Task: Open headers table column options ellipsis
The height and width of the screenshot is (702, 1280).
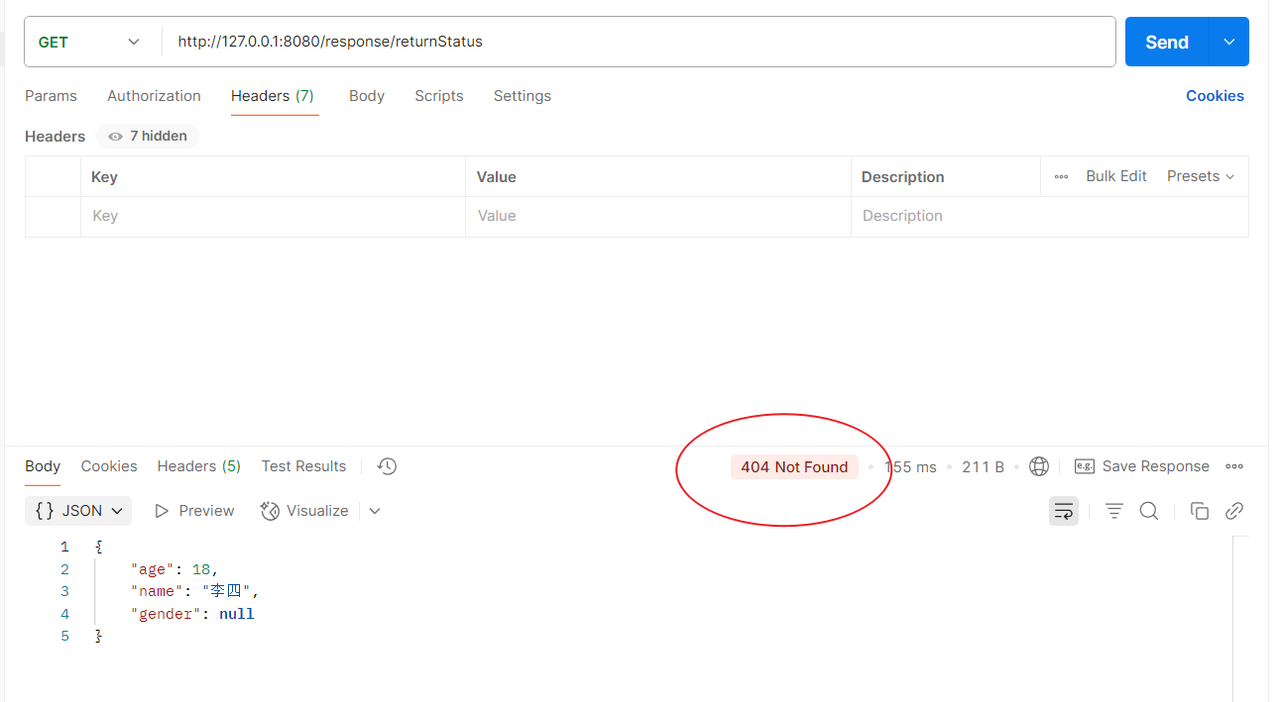Action: [1061, 176]
